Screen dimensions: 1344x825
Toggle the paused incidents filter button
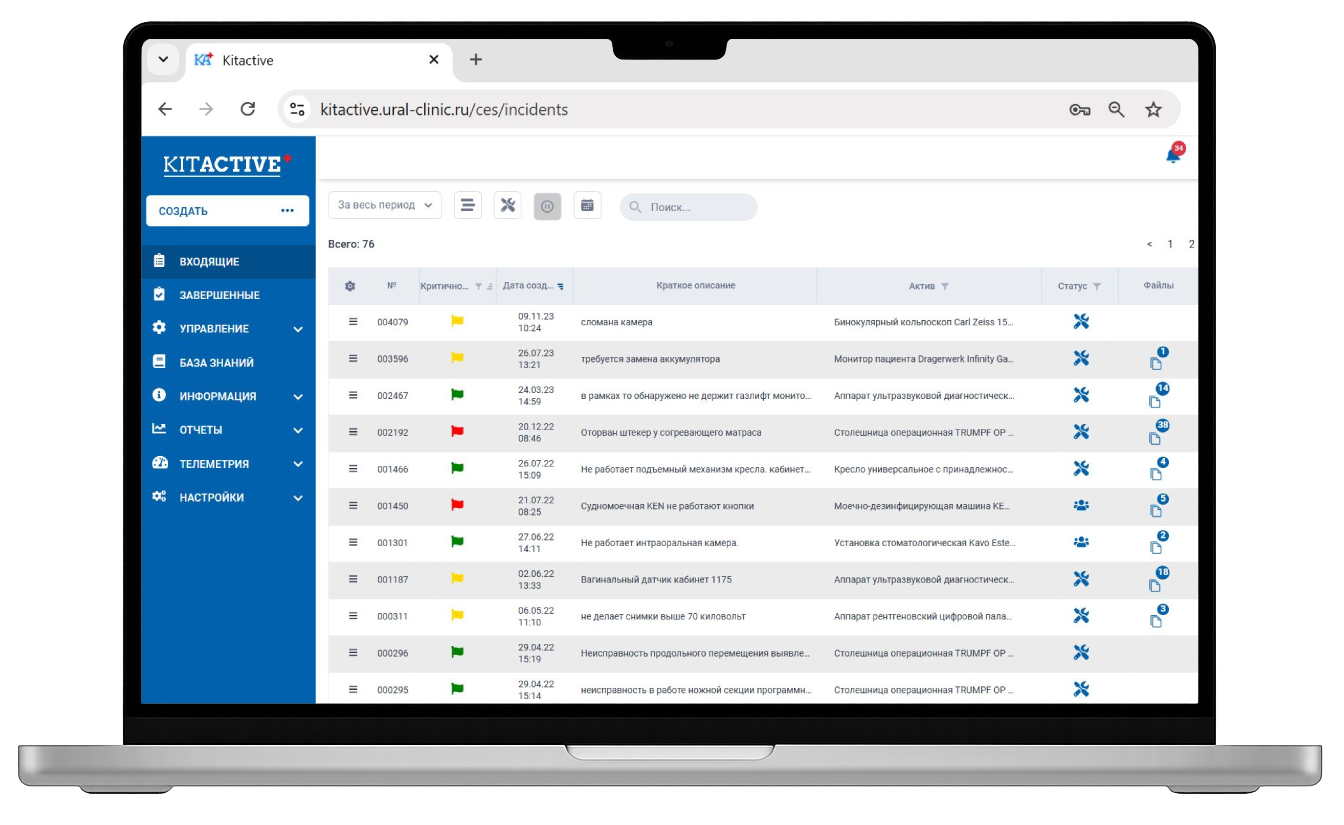[547, 206]
